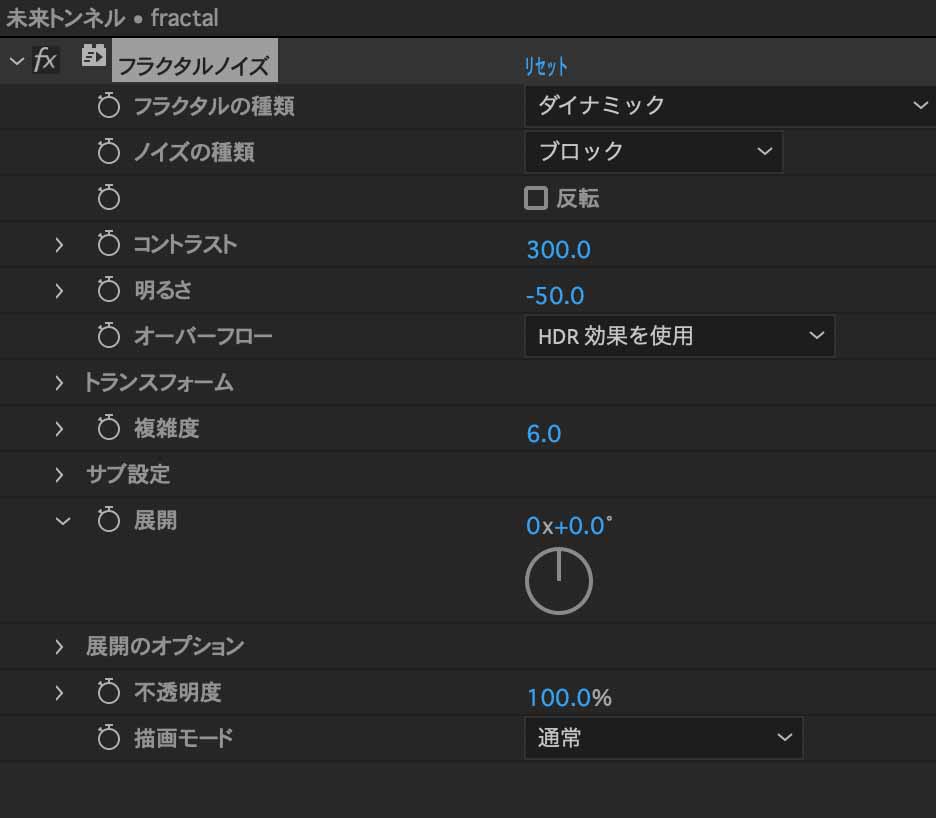The width and height of the screenshot is (936, 818).
Task: Click the リセット link
Action: pyautogui.click(x=546, y=66)
